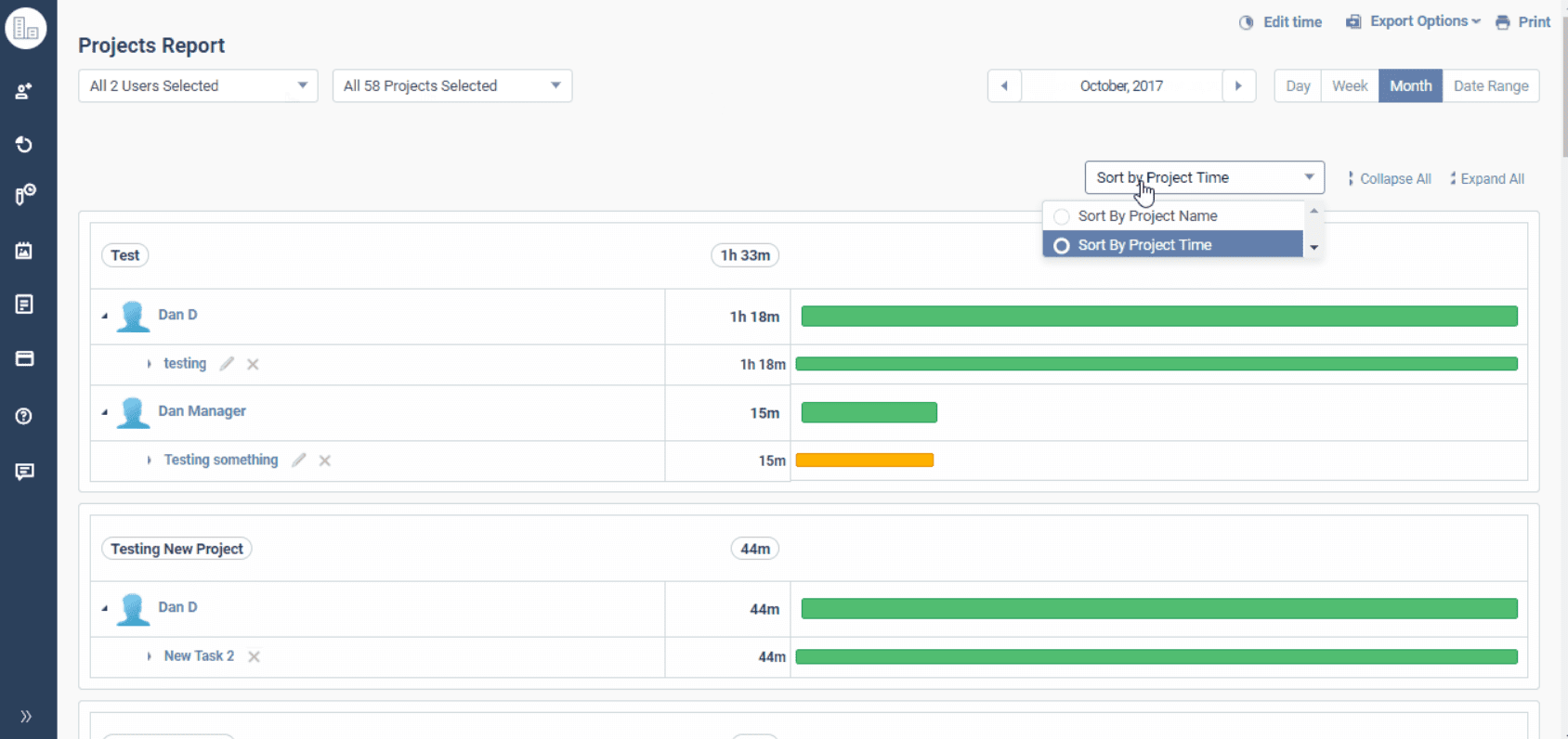Image resolution: width=1568 pixels, height=739 pixels.
Task: Open the chat message icon in sidebar
Action: 24,472
